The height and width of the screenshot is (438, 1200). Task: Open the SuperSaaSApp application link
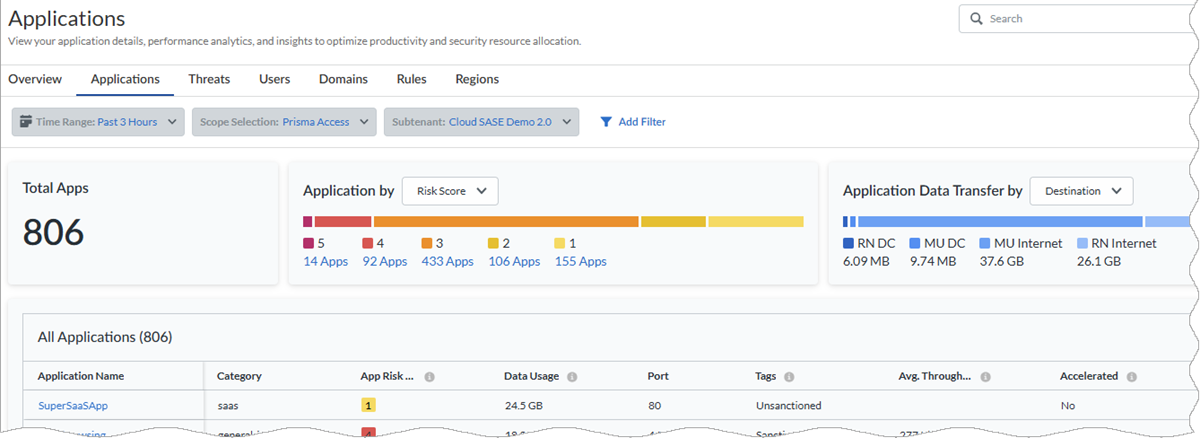(x=73, y=406)
